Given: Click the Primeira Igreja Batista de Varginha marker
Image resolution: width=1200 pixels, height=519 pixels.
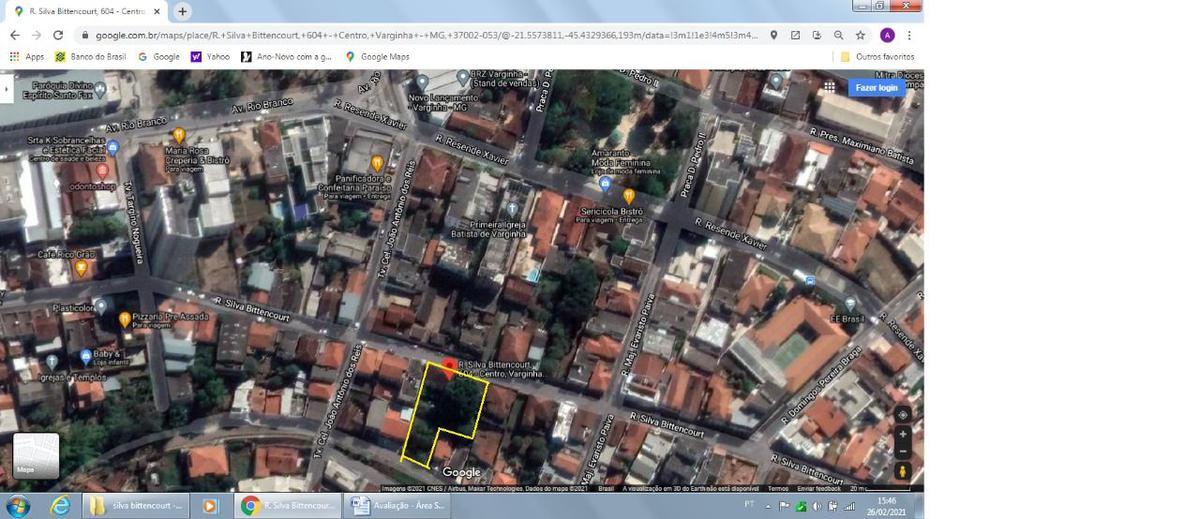Looking at the screenshot, I should [x=511, y=208].
